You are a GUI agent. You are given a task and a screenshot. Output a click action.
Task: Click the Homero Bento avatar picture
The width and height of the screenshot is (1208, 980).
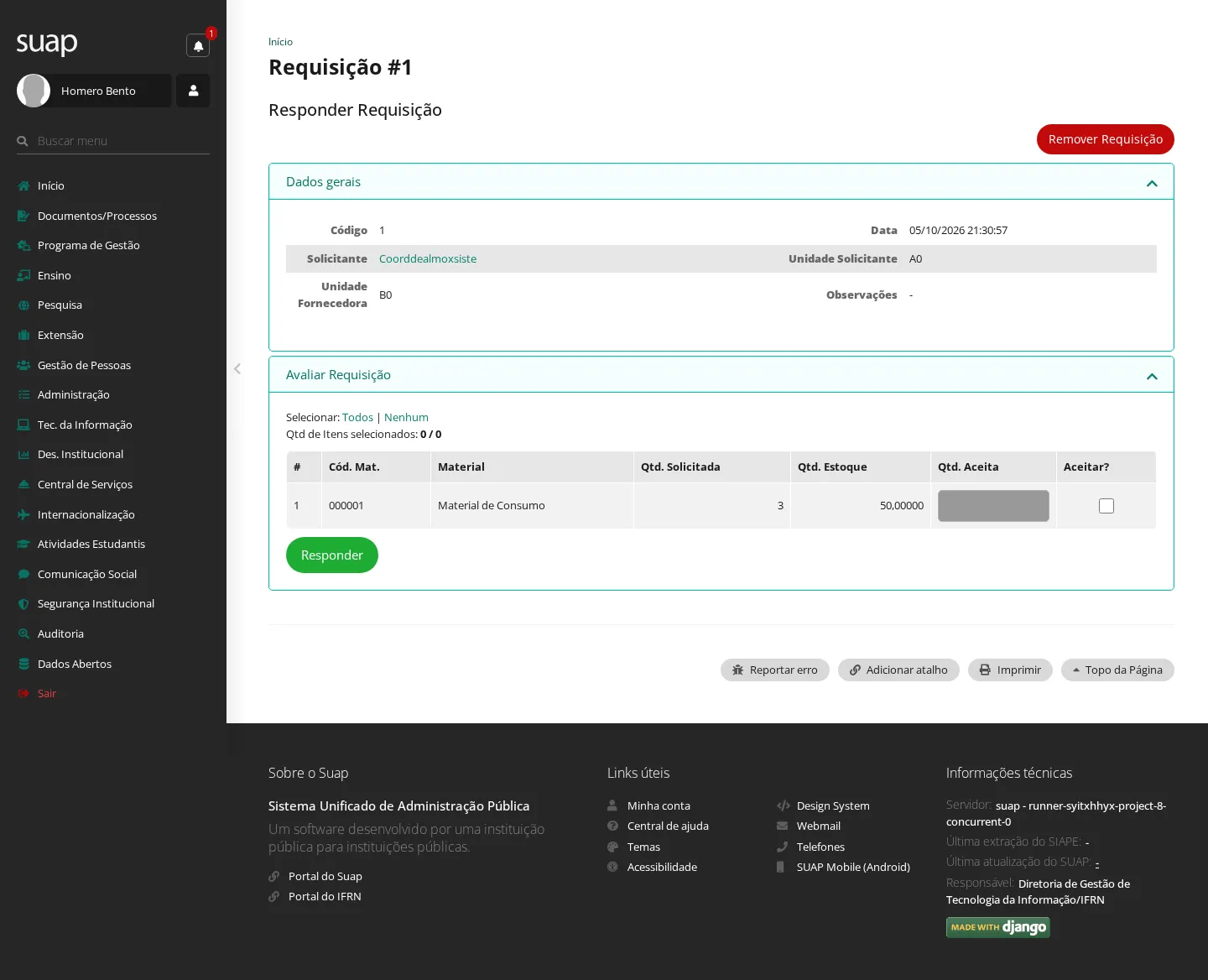pyautogui.click(x=34, y=91)
